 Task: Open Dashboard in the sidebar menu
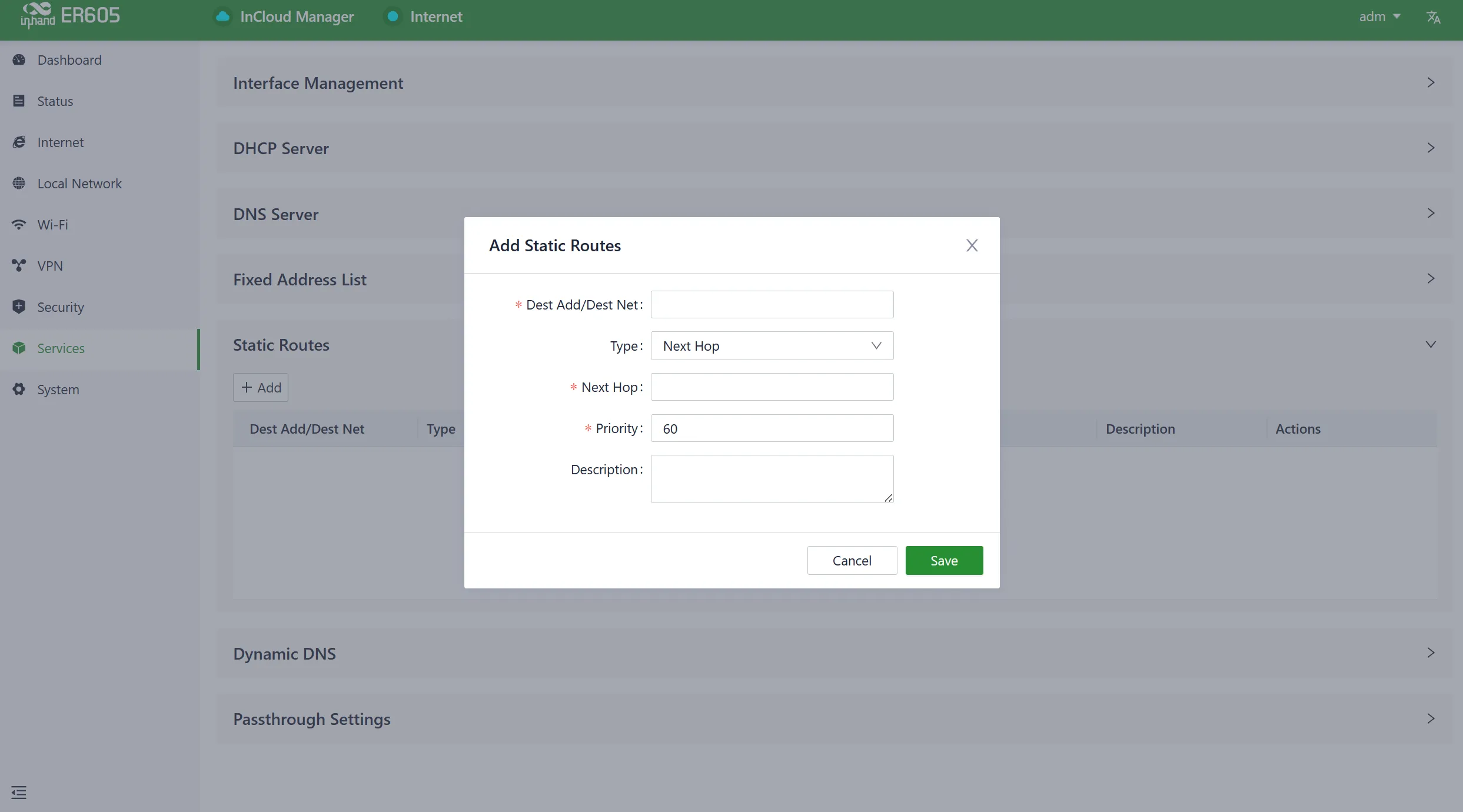(100, 60)
